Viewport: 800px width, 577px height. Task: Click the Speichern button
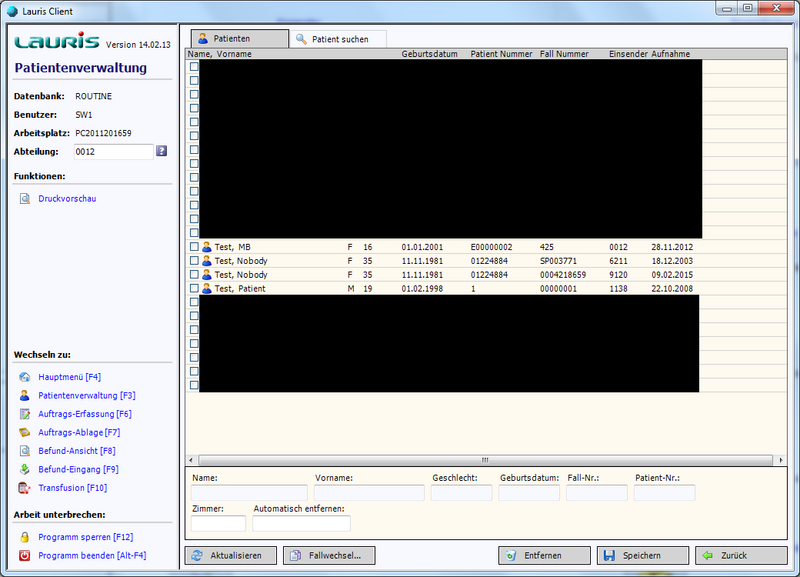(x=642, y=555)
